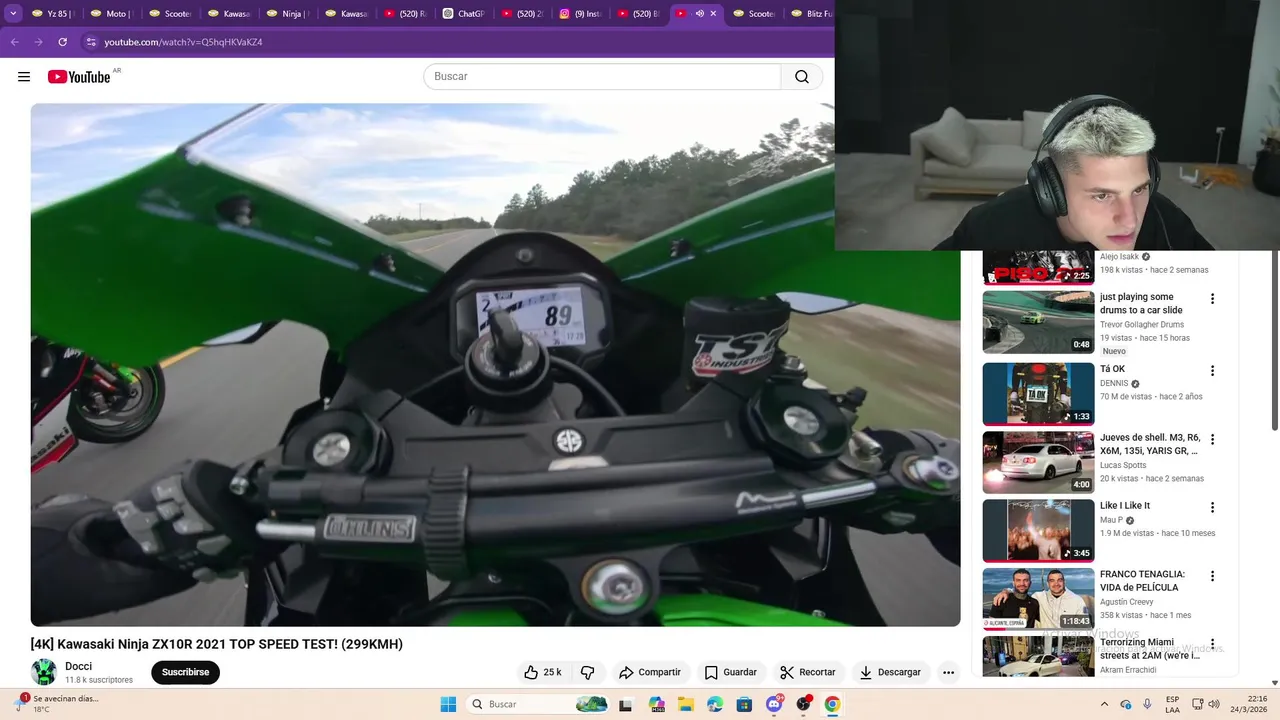Open network status tray icon
The width and height of the screenshot is (1280, 720).
[x=1197, y=704]
